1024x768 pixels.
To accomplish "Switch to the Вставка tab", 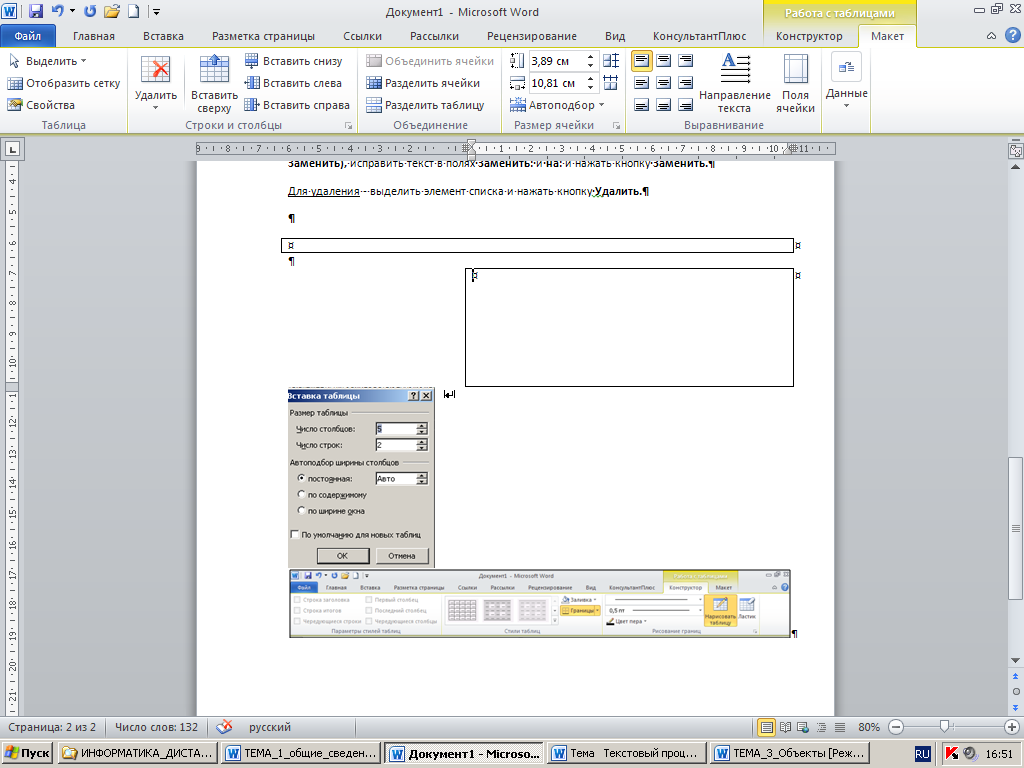I will tap(163, 36).
